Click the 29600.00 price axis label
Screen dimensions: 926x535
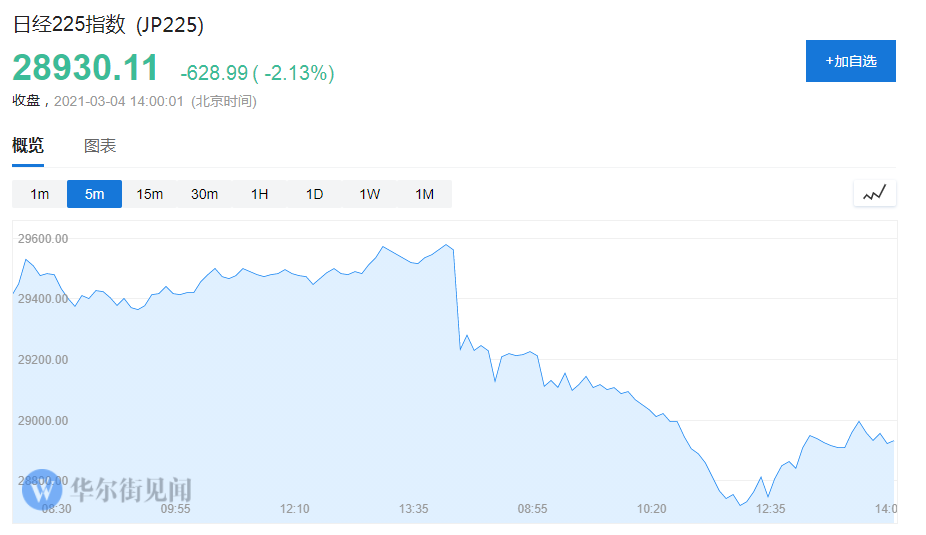pyautogui.click(x=44, y=239)
